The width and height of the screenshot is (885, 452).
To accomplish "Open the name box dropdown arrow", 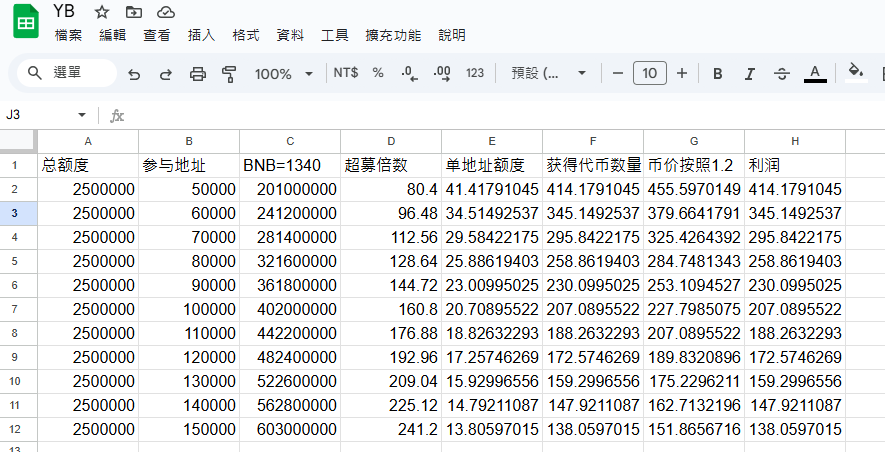I will 82,115.
